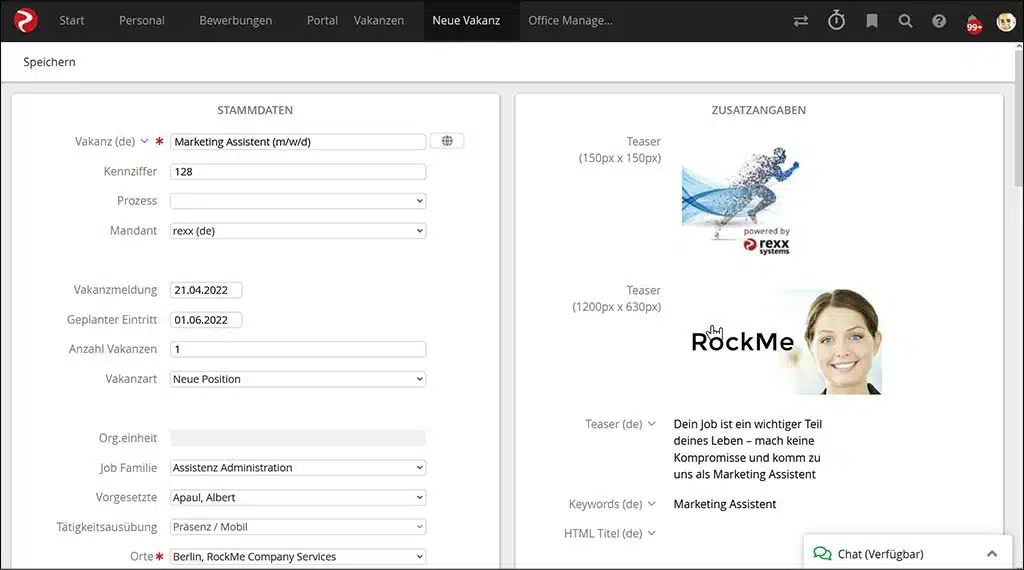Open the Portal tab
The image size is (1024, 570).
pyautogui.click(x=323, y=20)
